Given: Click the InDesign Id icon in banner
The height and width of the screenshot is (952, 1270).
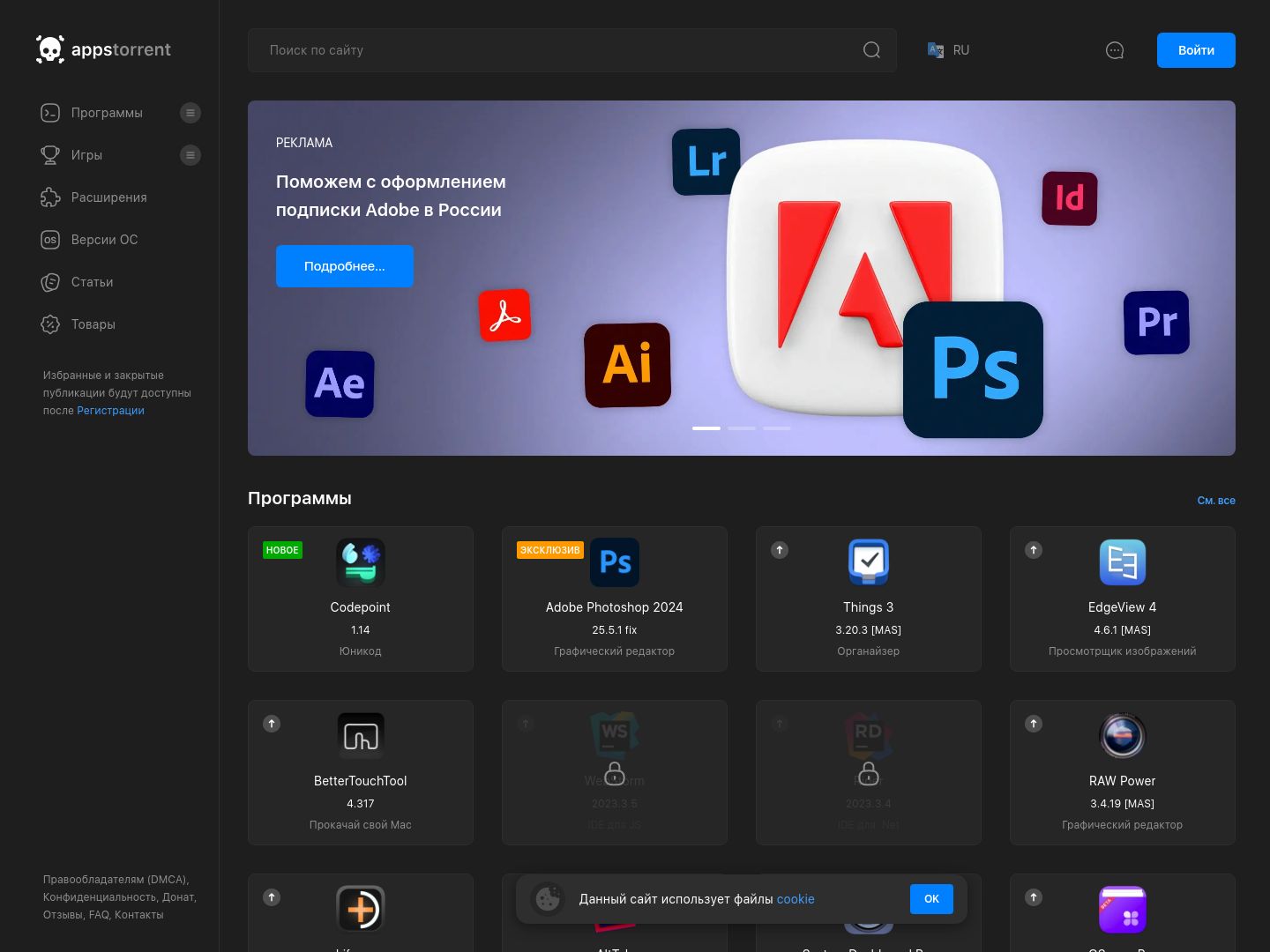Looking at the screenshot, I should [1070, 198].
